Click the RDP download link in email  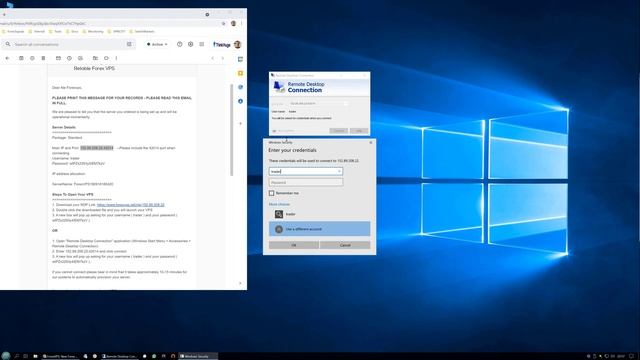131,205
